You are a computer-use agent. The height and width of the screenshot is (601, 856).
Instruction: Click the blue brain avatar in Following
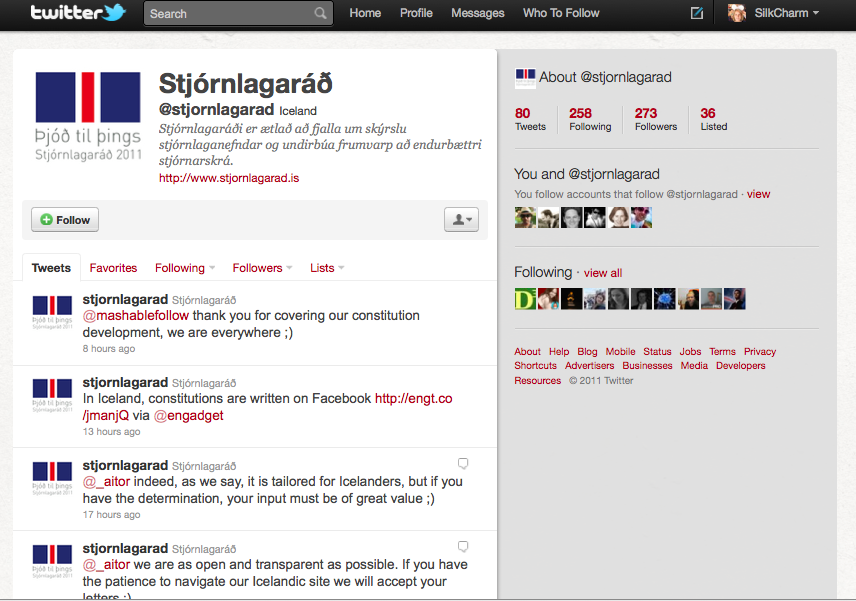(665, 299)
